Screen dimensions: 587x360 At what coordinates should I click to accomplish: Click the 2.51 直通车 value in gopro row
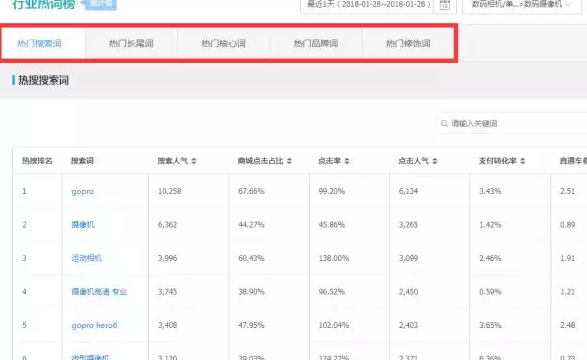(x=567, y=191)
